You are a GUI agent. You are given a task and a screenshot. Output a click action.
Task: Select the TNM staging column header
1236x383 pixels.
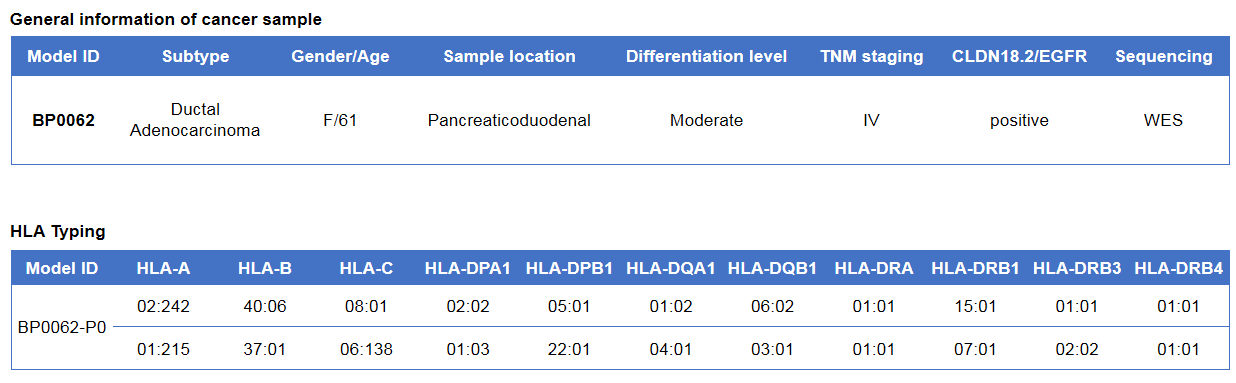point(871,56)
